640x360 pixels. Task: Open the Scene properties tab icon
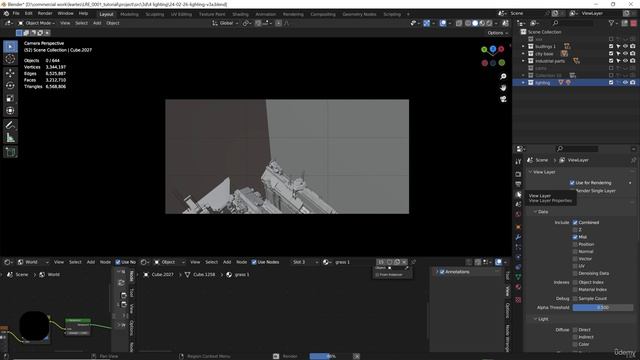point(518,204)
